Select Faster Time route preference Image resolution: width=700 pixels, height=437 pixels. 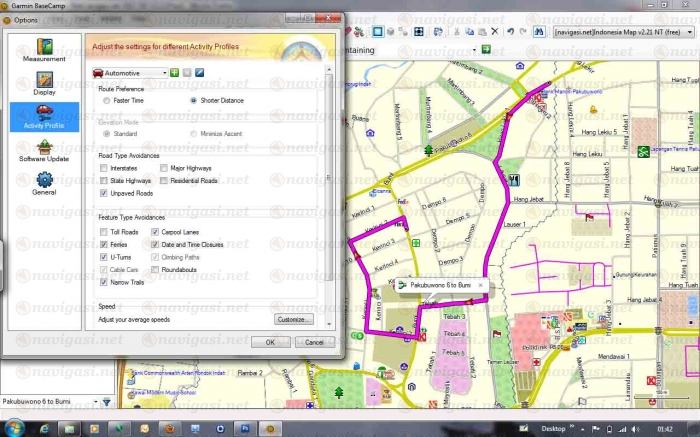coord(105,101)
